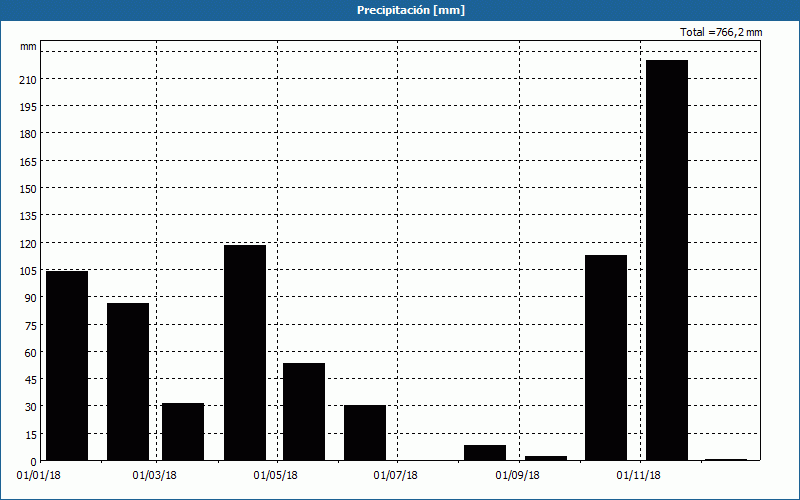Click the 60 y-axis value

(31, 353)
